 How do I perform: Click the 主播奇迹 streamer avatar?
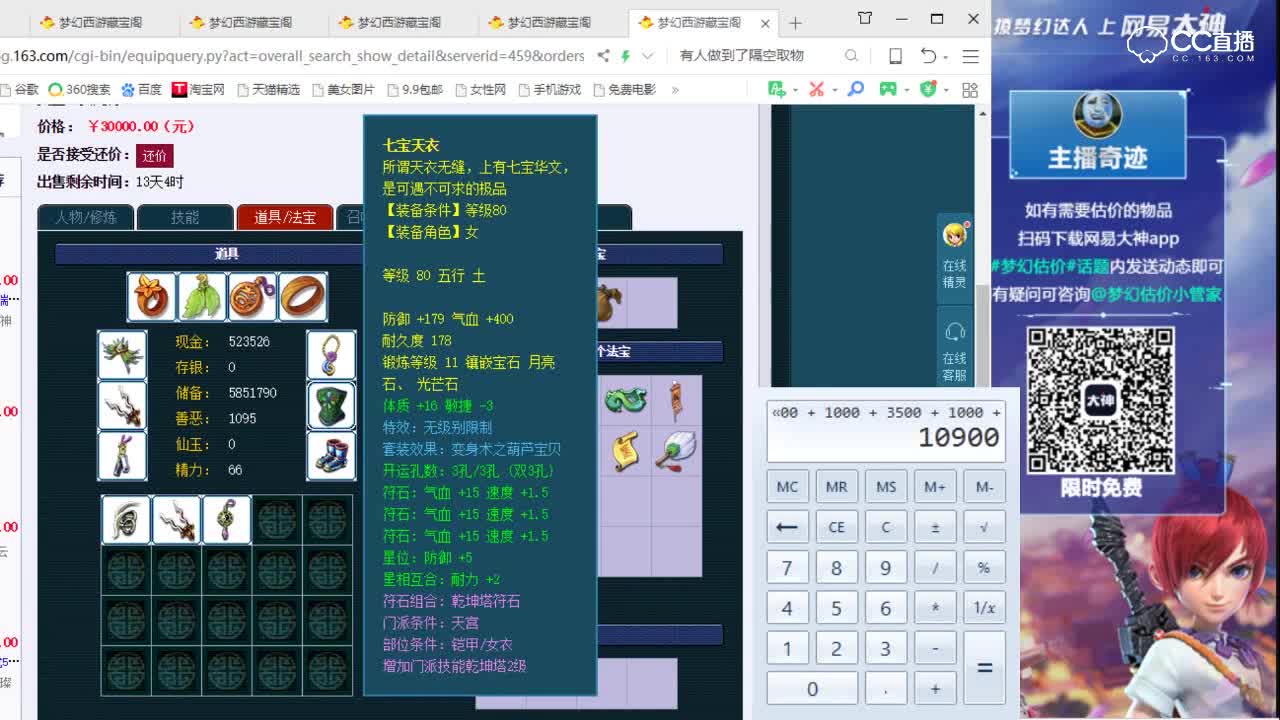pyautogui.click(x=1097, y=115)
